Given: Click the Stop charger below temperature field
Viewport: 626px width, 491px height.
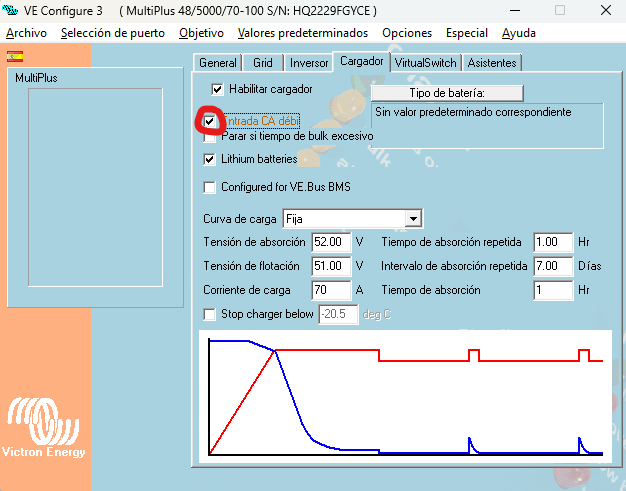Looking at the screenshot, I should pos(338,314).
